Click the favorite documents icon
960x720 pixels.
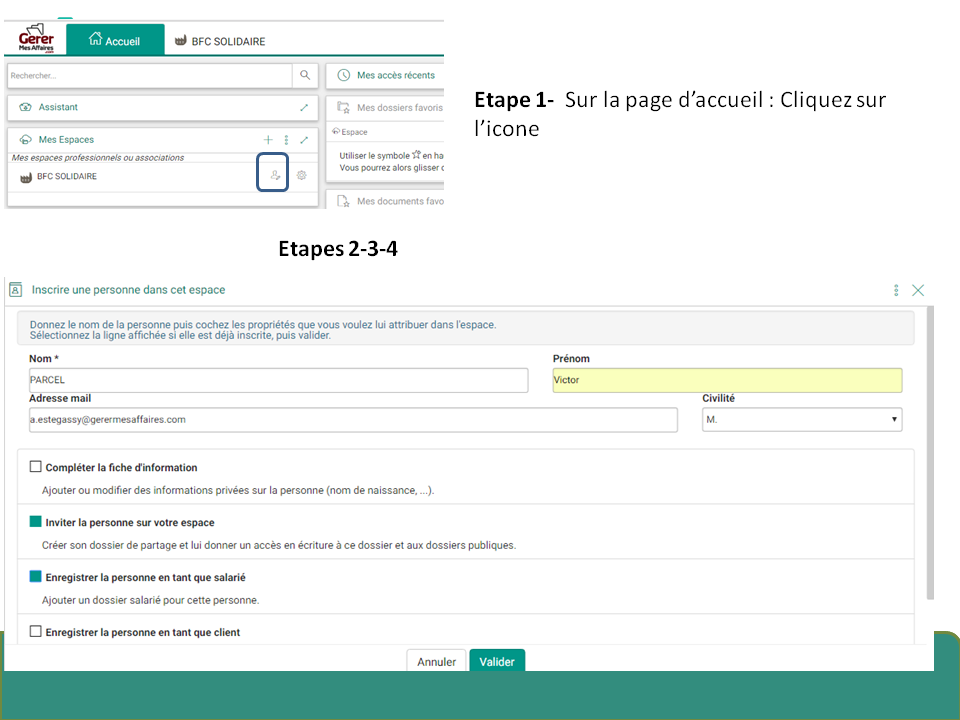[x=343, y=201]
